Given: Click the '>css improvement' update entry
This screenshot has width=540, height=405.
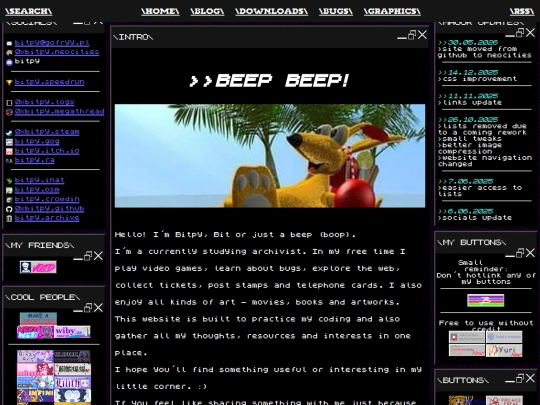Looking at the screenshot, I should pos(477,79).
